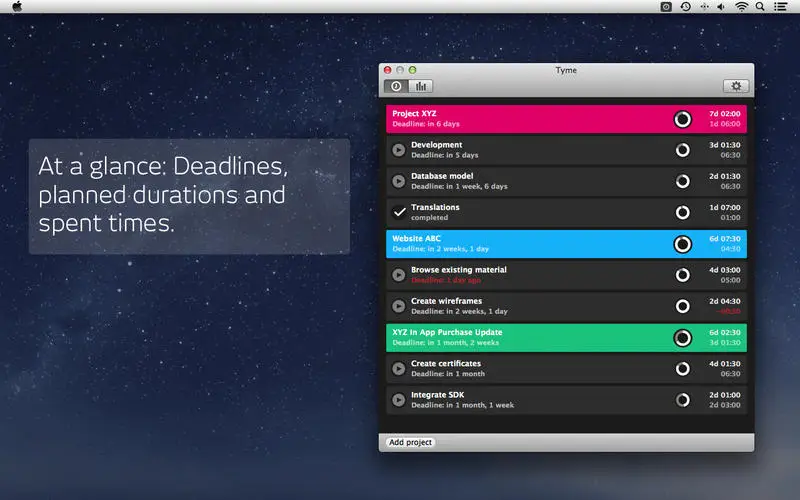
Task: Switch to the statistics chart tab
Action: tap(420, 86)
